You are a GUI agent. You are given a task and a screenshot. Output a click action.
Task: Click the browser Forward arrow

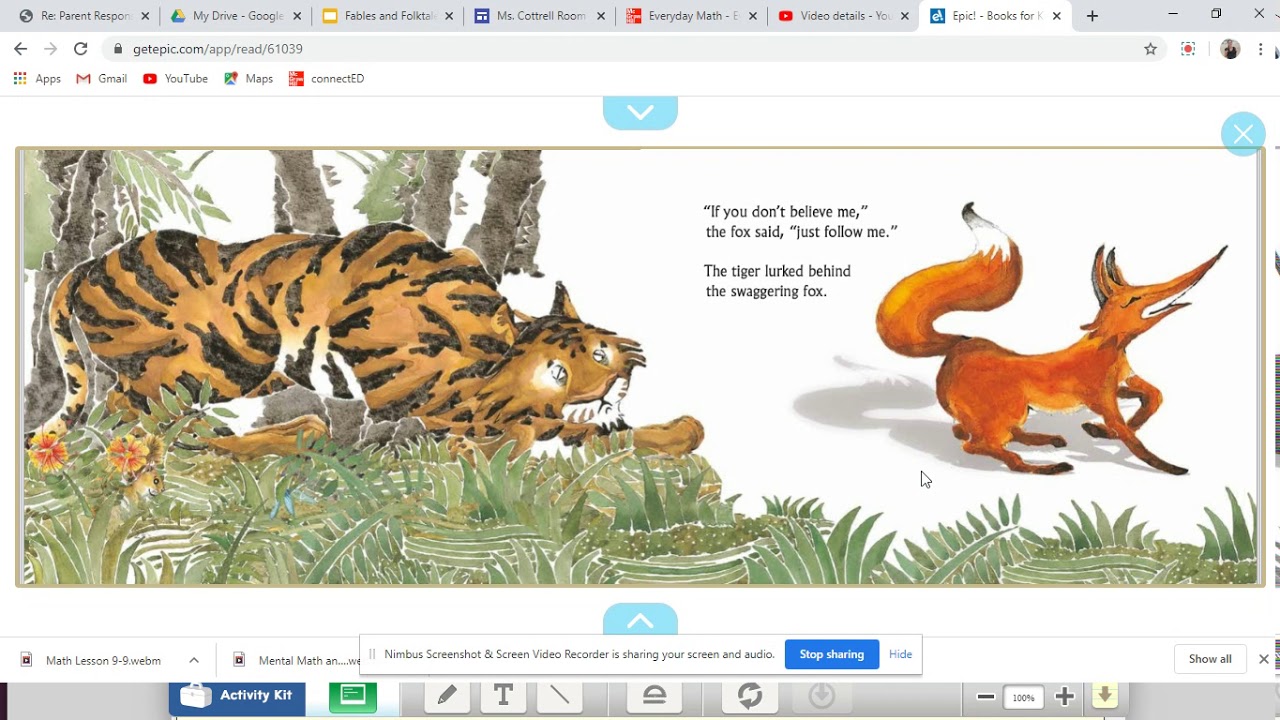tap(51, 48)
